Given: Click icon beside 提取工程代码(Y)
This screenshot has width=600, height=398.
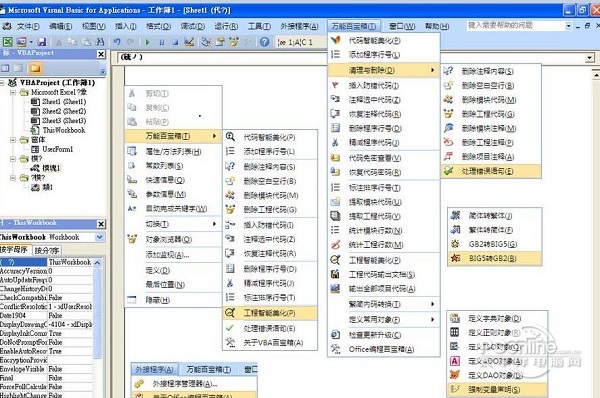Looking at the screenshot, I should coord(335,216).
